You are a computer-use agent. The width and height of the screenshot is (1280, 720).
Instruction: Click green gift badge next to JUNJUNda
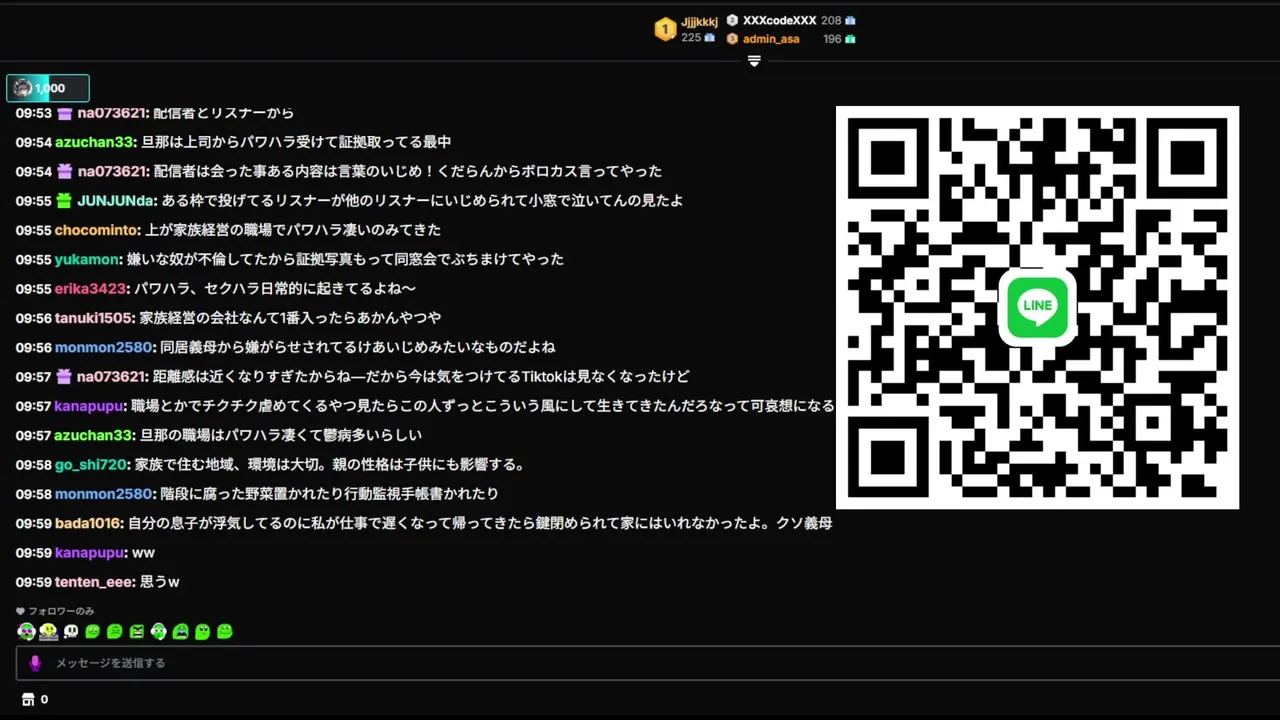(x=64, y=200)
